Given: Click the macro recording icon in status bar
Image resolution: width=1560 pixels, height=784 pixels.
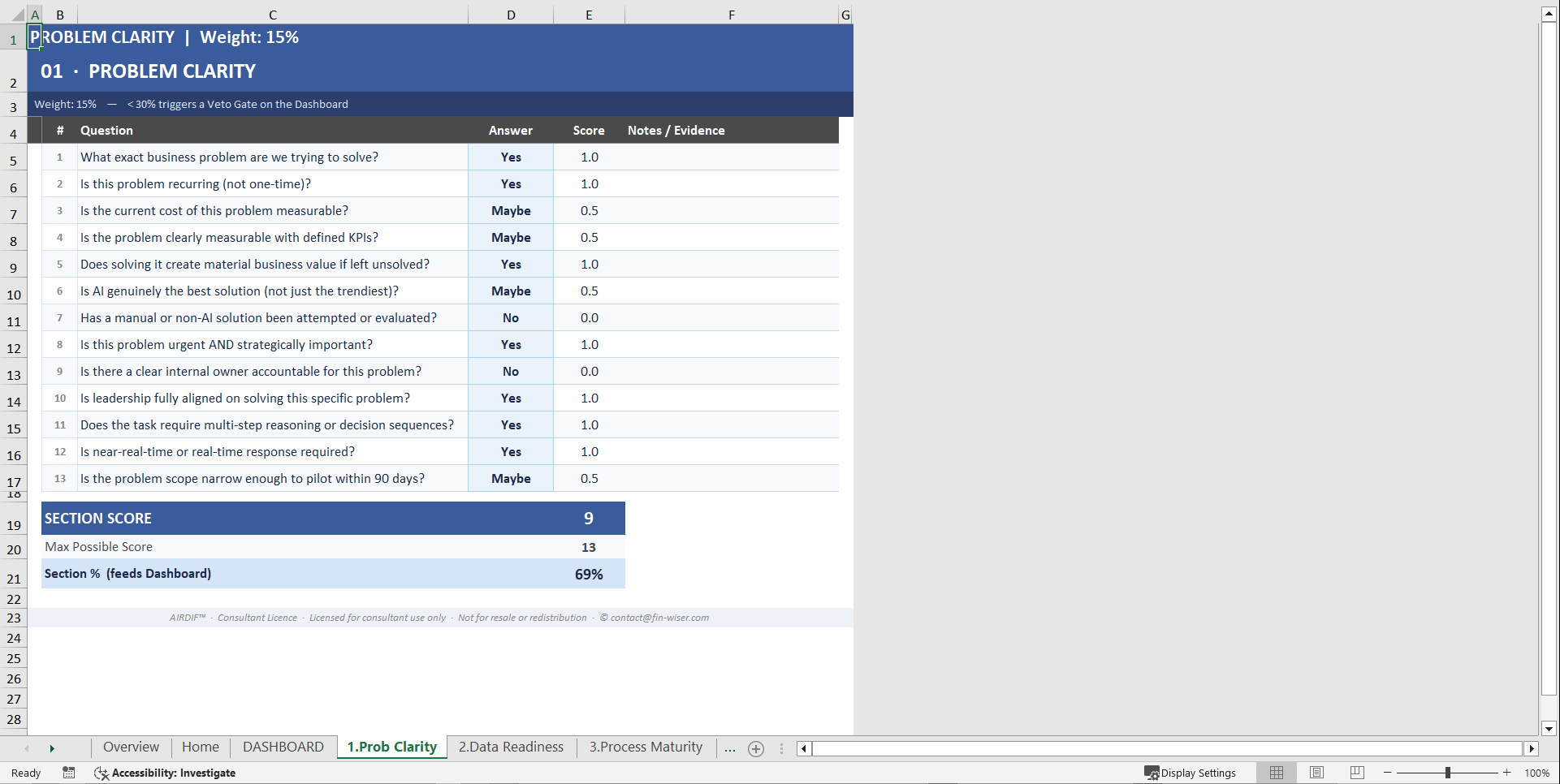Looking at the screenshot, I should (69, 773).
